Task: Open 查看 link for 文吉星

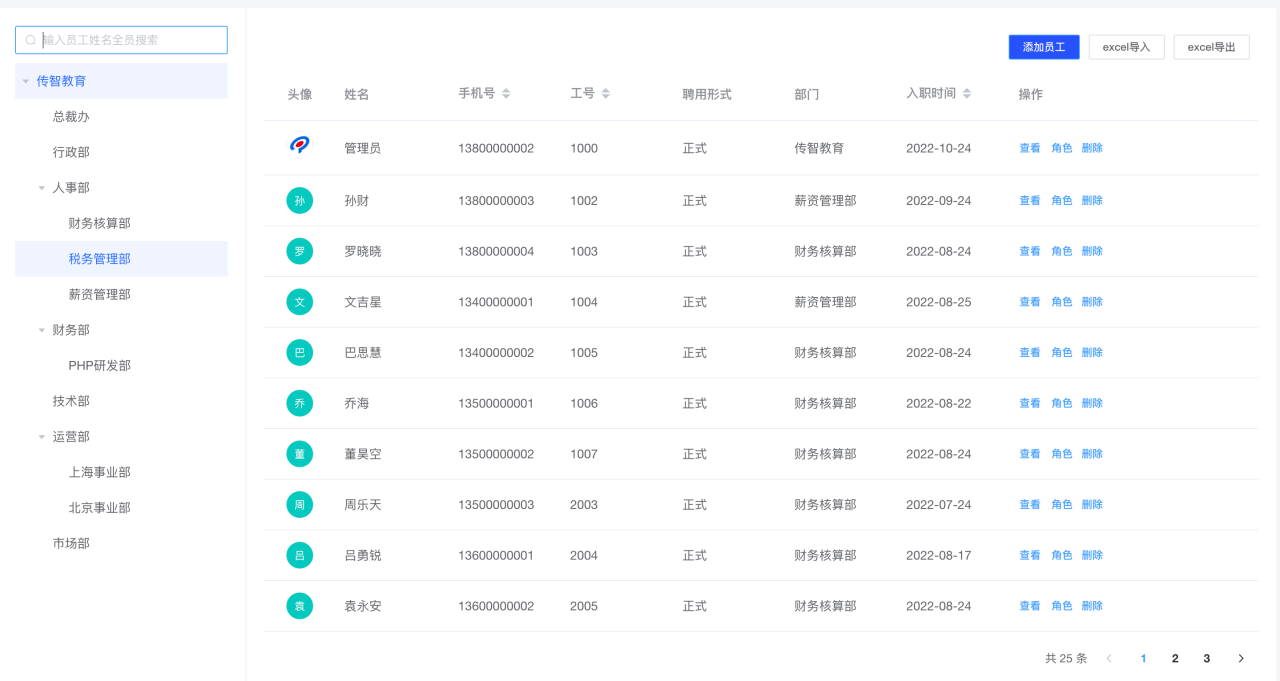Action: (1029, 302)
